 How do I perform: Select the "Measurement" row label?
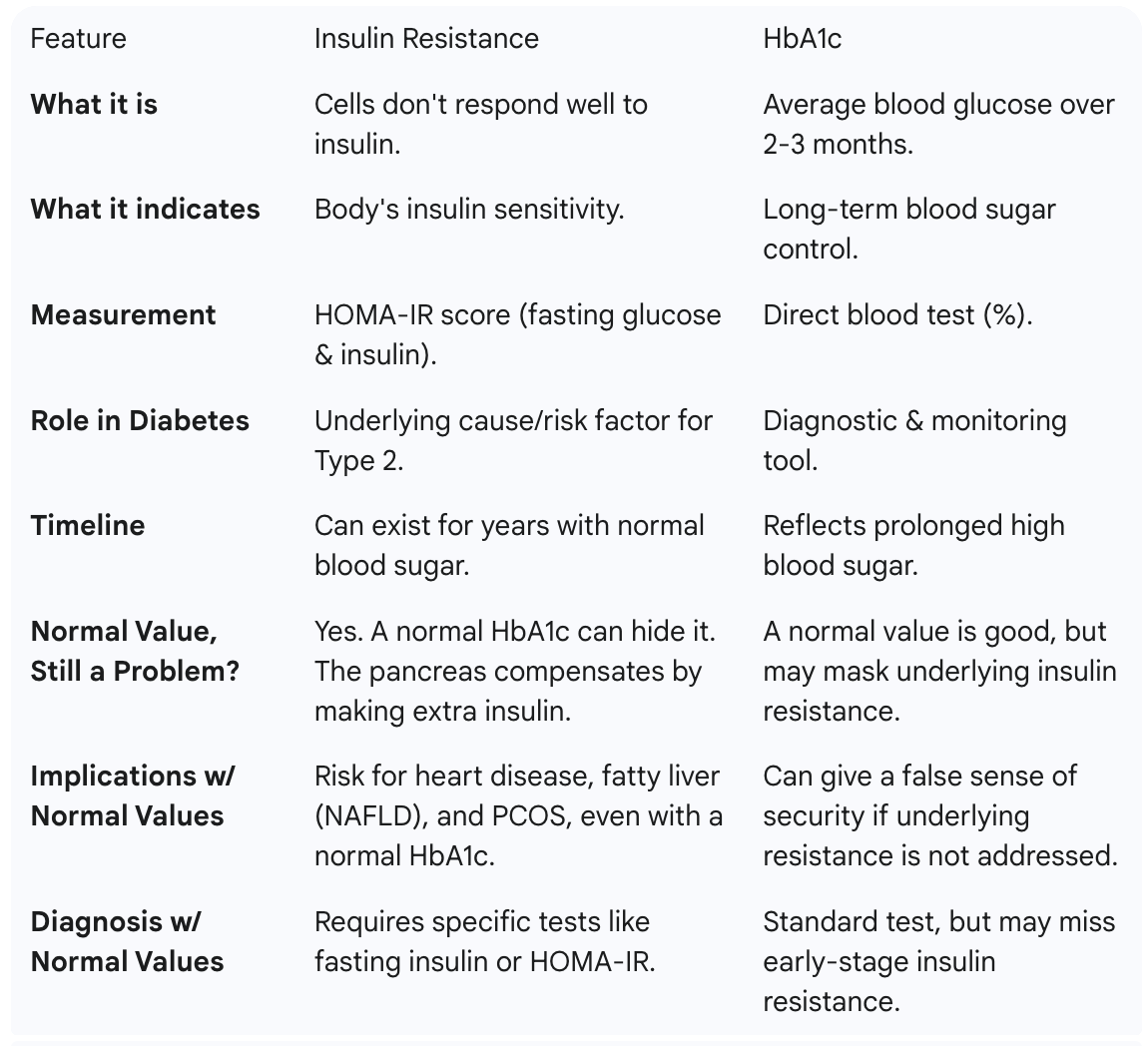(x=123, y=315)
